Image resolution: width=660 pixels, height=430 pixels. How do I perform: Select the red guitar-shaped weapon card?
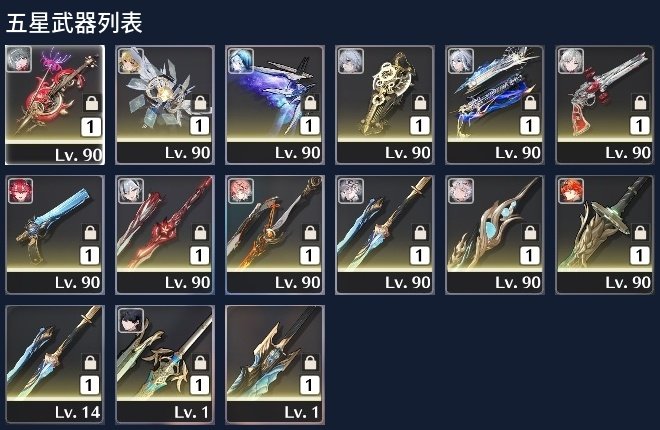[x=55, y=105]
